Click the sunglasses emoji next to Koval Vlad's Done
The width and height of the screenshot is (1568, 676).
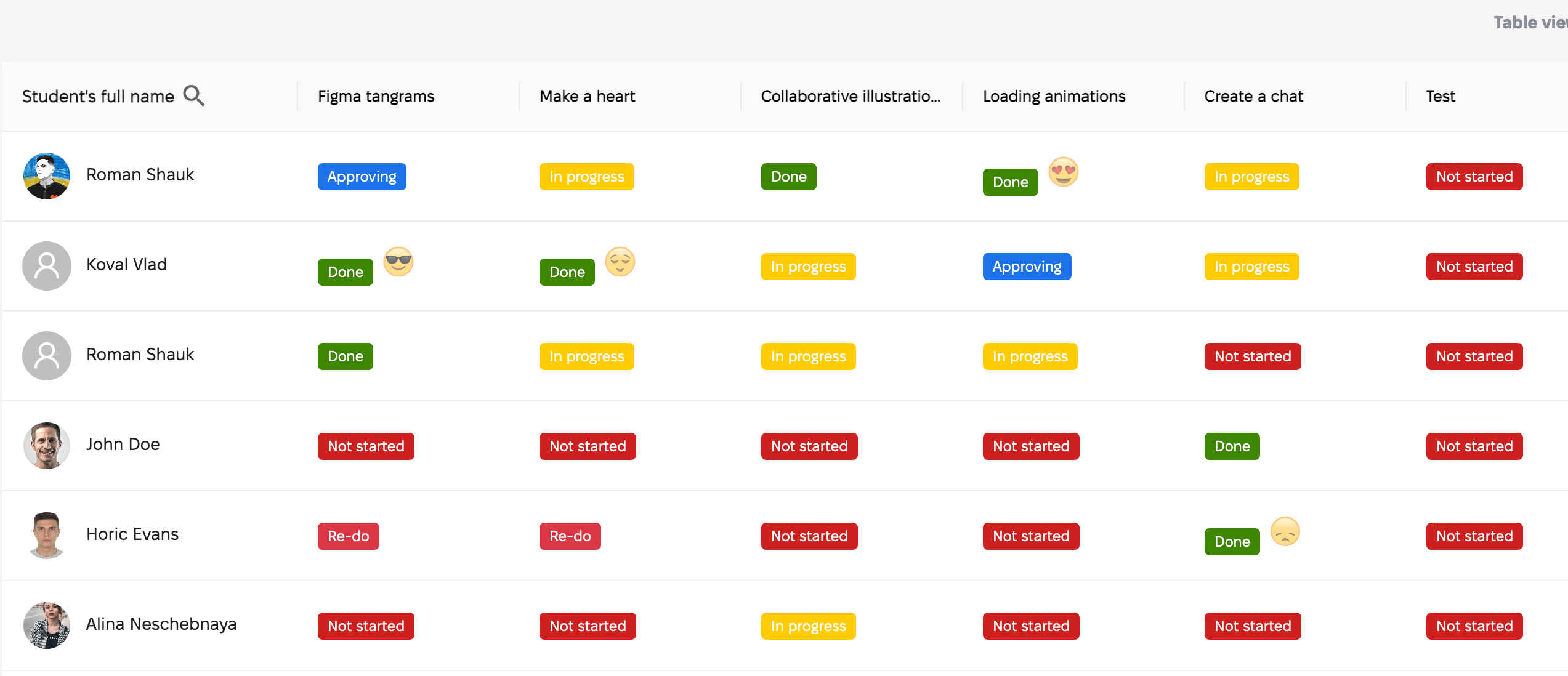click(x=398, y=262)
